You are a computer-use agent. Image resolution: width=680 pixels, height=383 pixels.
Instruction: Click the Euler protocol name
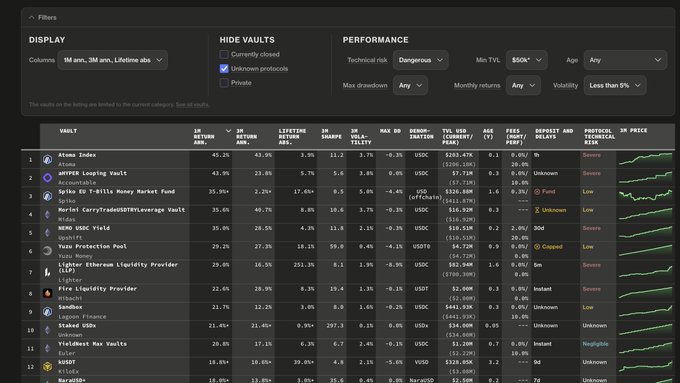coord(67,353)
